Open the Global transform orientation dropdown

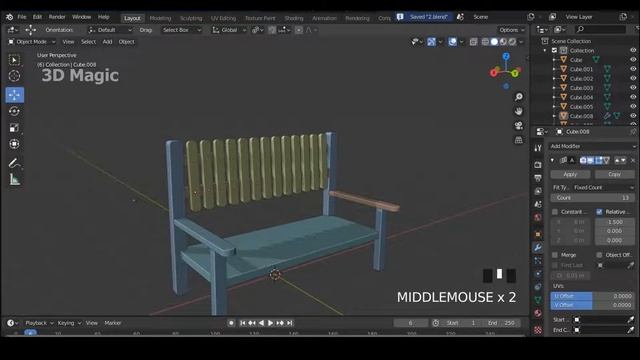[229, 30]
